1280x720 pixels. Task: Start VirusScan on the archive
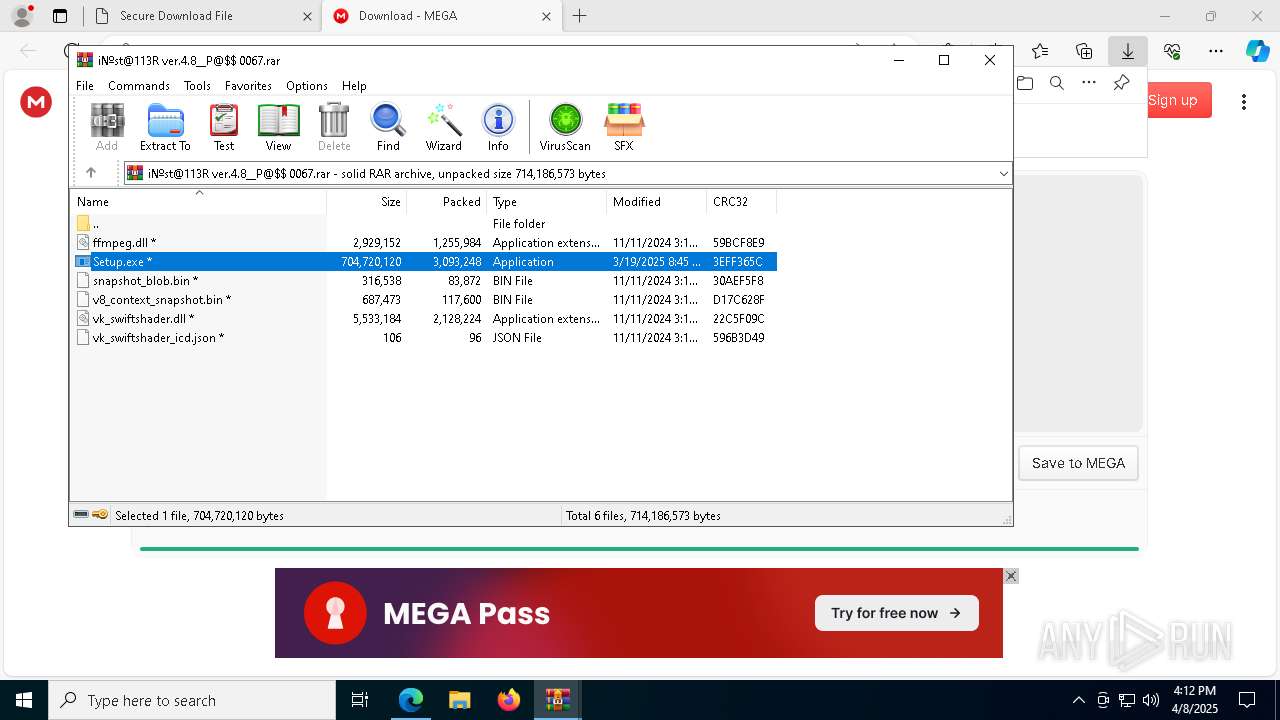tap(565, 127)
